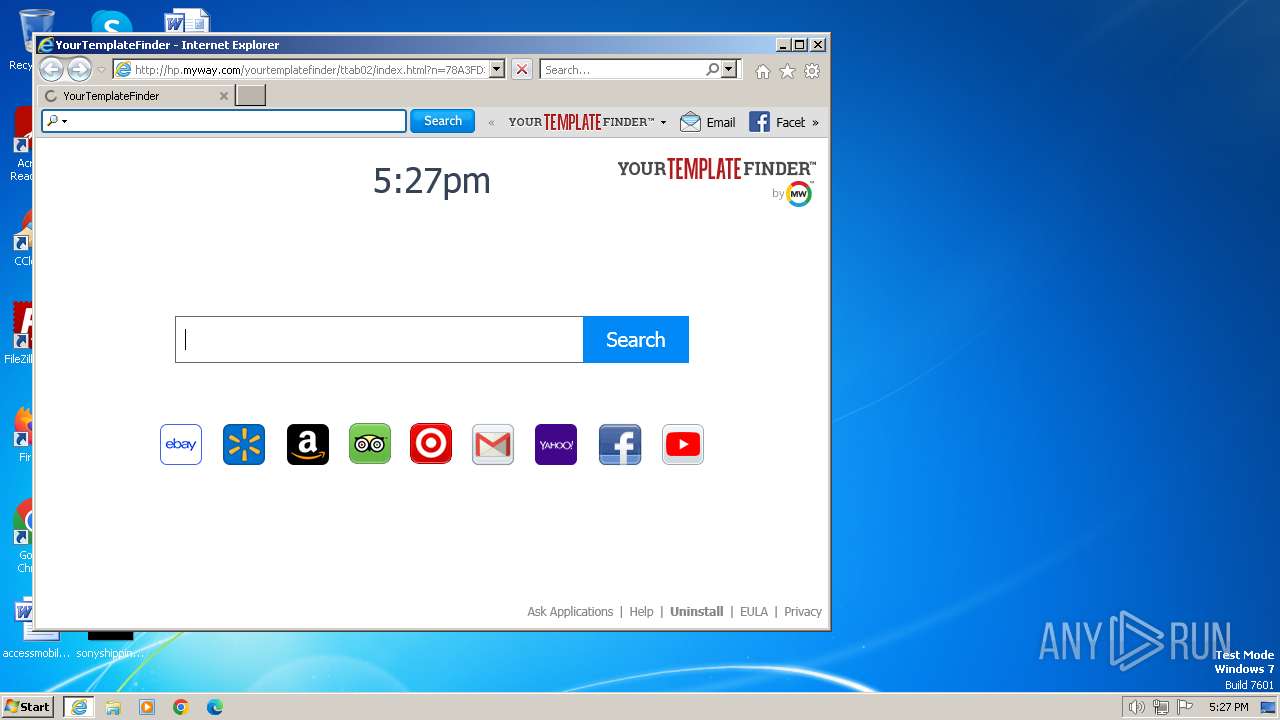Image resolution: width=1280 pixels, height=720 pixels.
Task: Click the YourTemplateFinder page logo
Action: (716, 168)
